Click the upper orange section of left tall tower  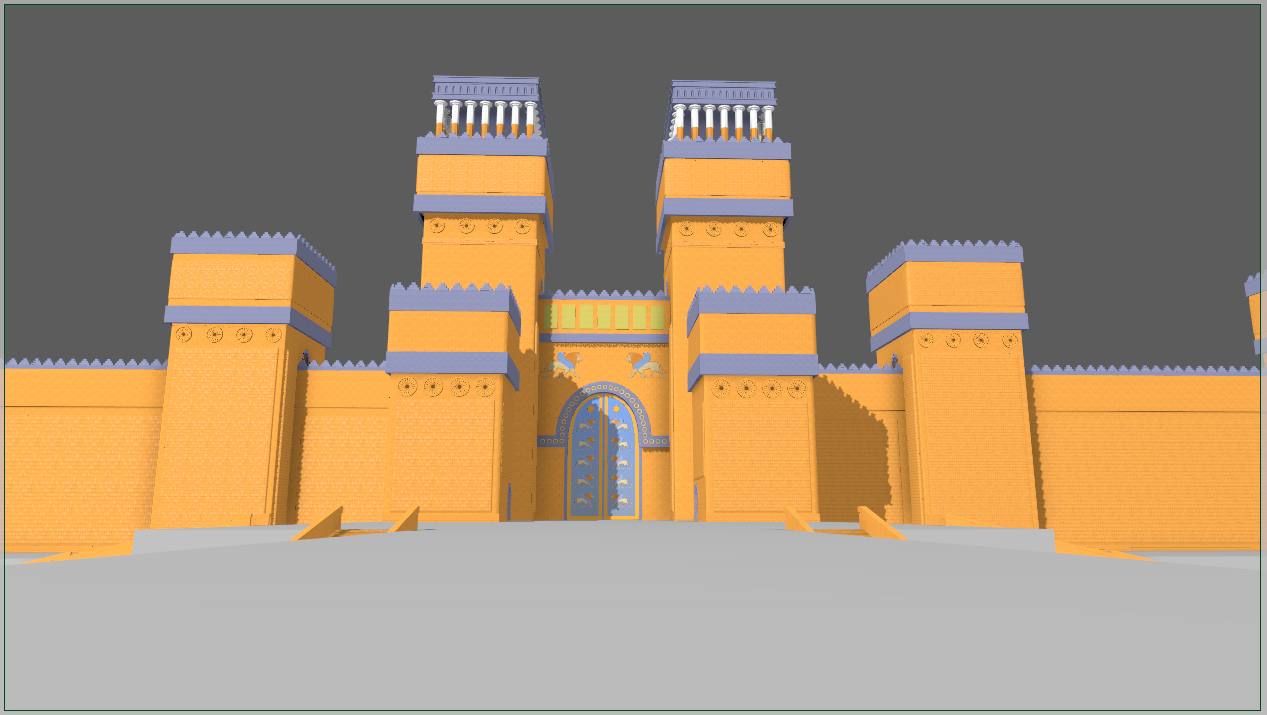pos(482,175)
